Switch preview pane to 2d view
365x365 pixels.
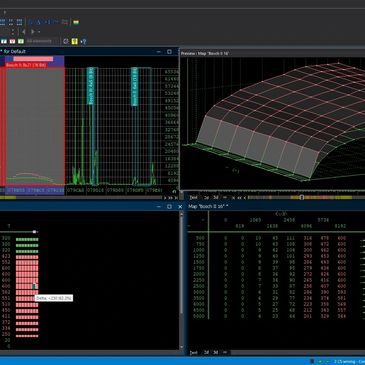pyautogui.click(x=206, y=197)
